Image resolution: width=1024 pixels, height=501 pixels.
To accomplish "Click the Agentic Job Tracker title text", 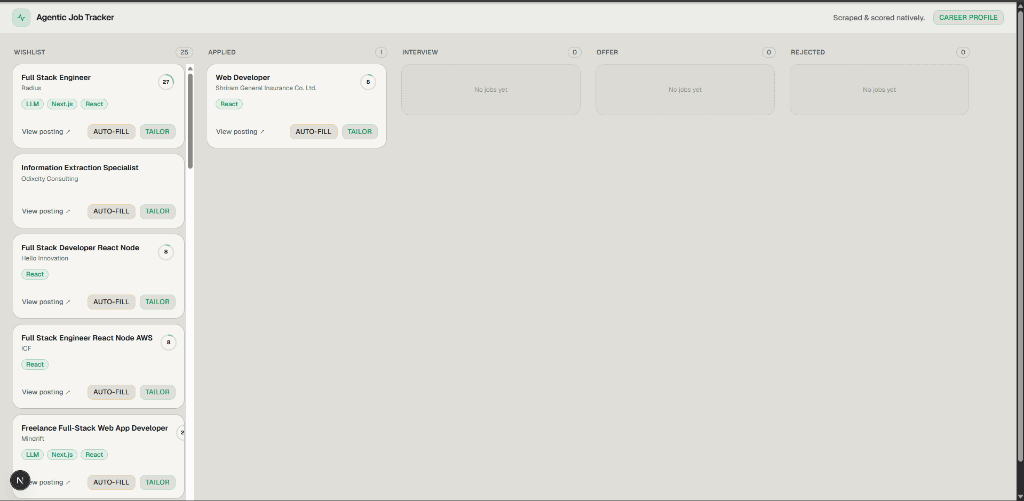I will [75, 18].
